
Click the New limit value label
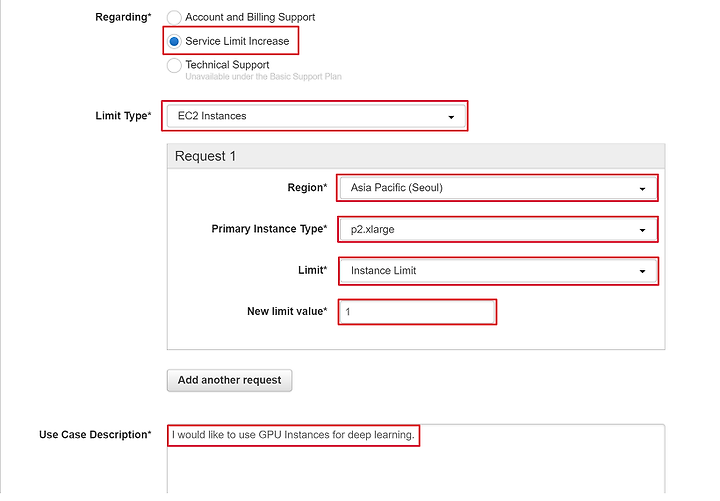(x=287, y=311)
